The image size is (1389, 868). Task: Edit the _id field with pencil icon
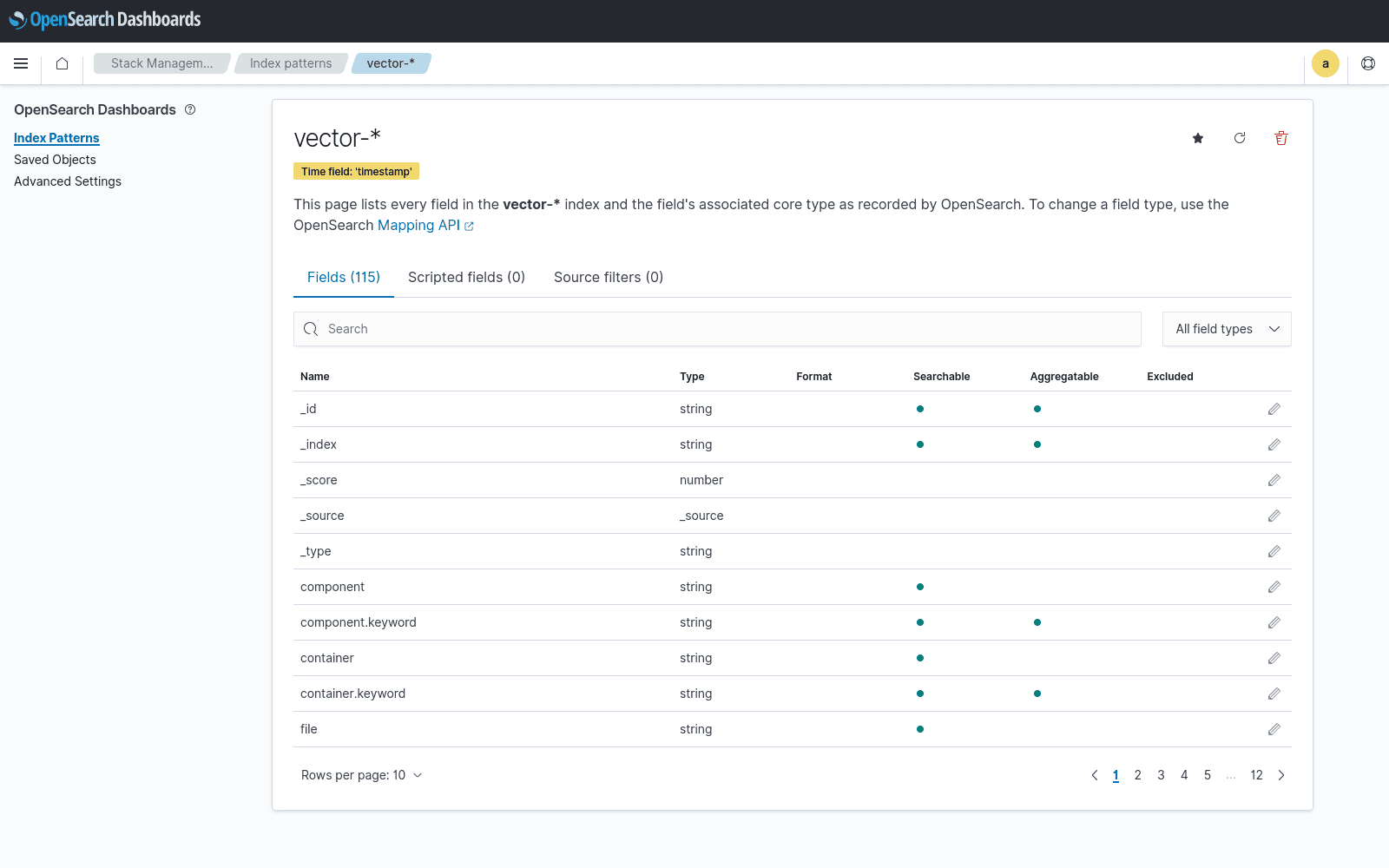(x=1274, y=409)
